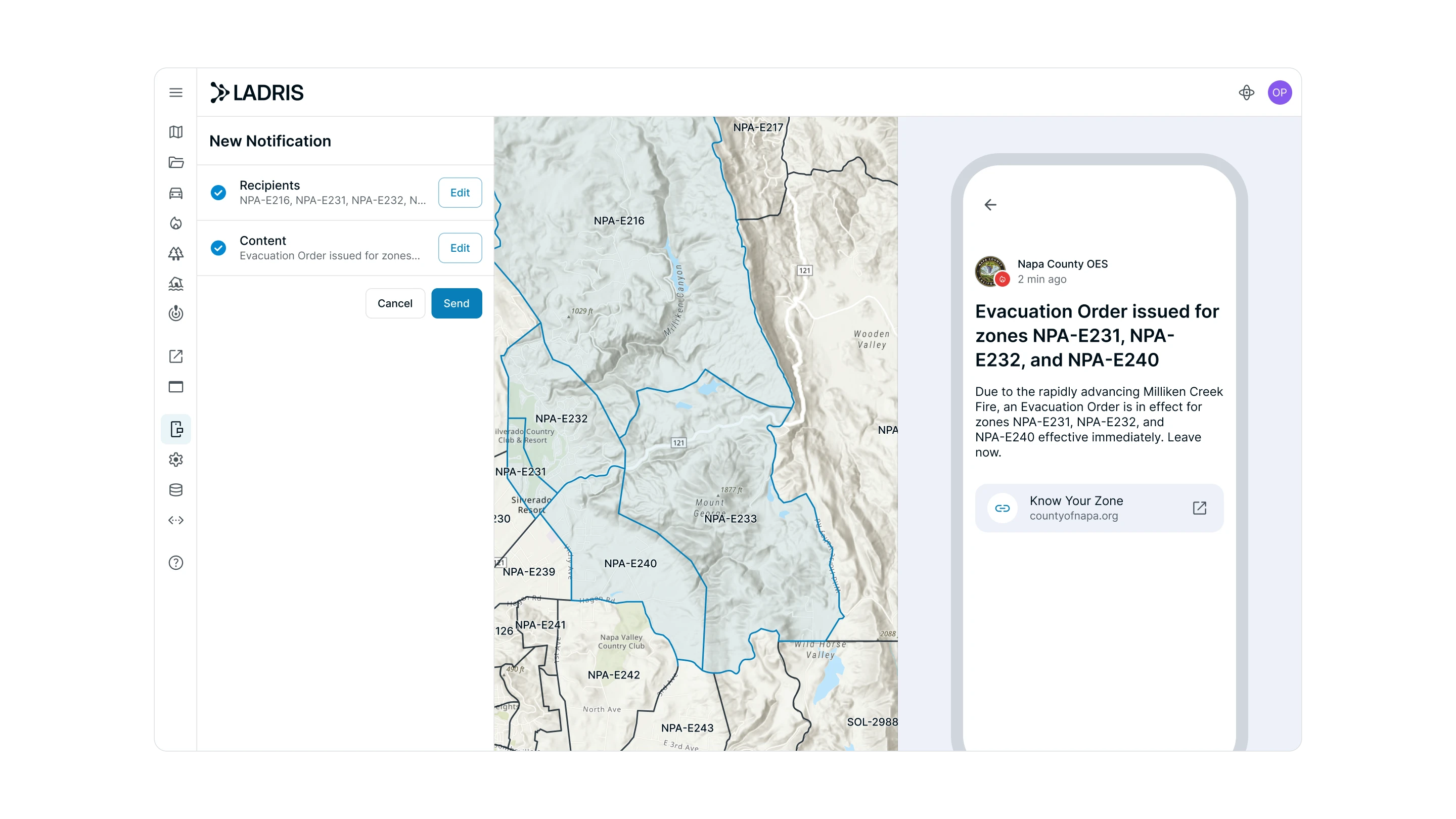The width and height of the screenshot is (1456, 819).
Task: Collapse the sidebar with the hamburger menu
Action: [x=176, y=92]
